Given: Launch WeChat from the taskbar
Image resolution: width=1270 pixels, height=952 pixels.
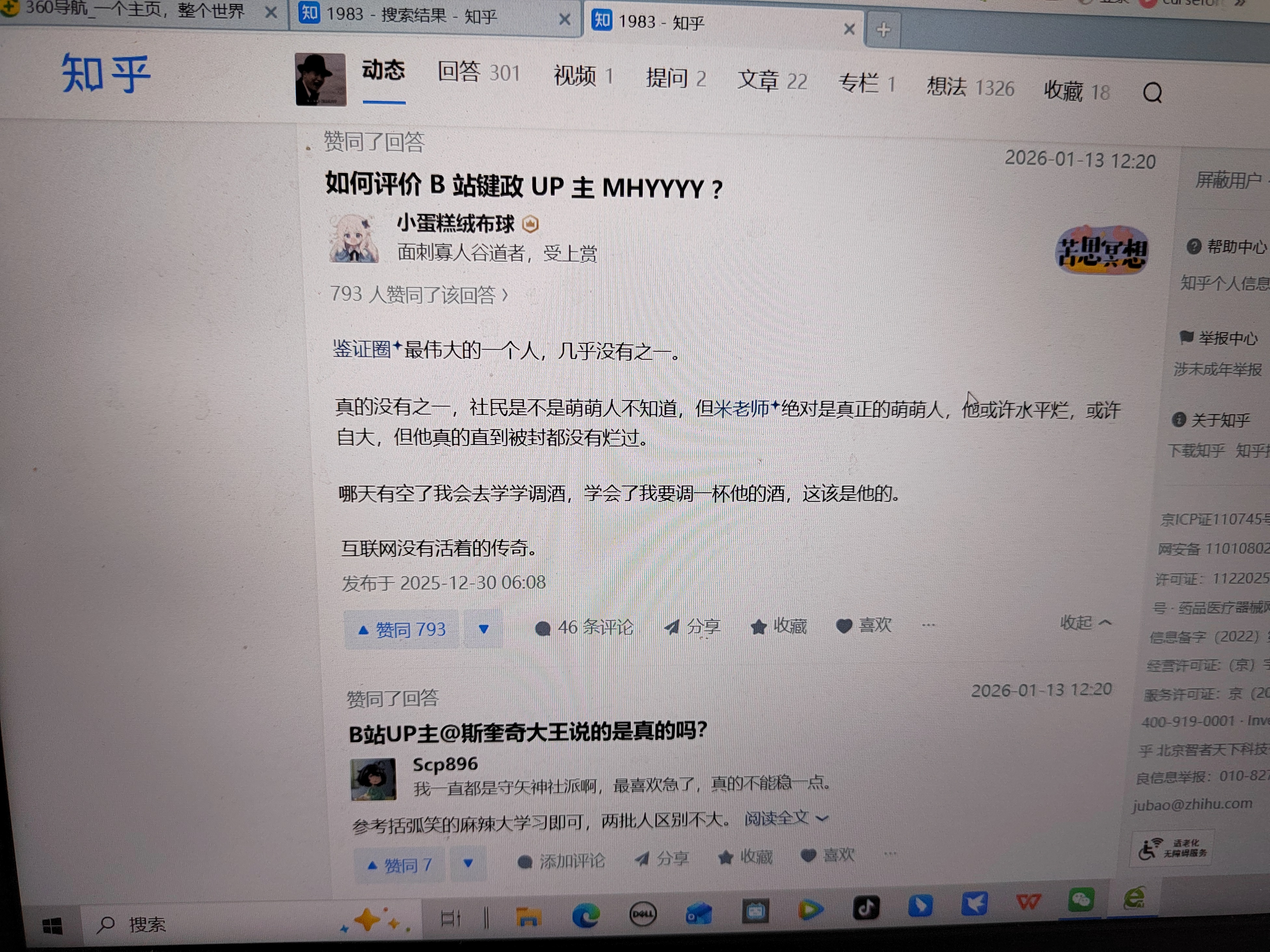Looking at the screenshot, I should [1081, 900].
